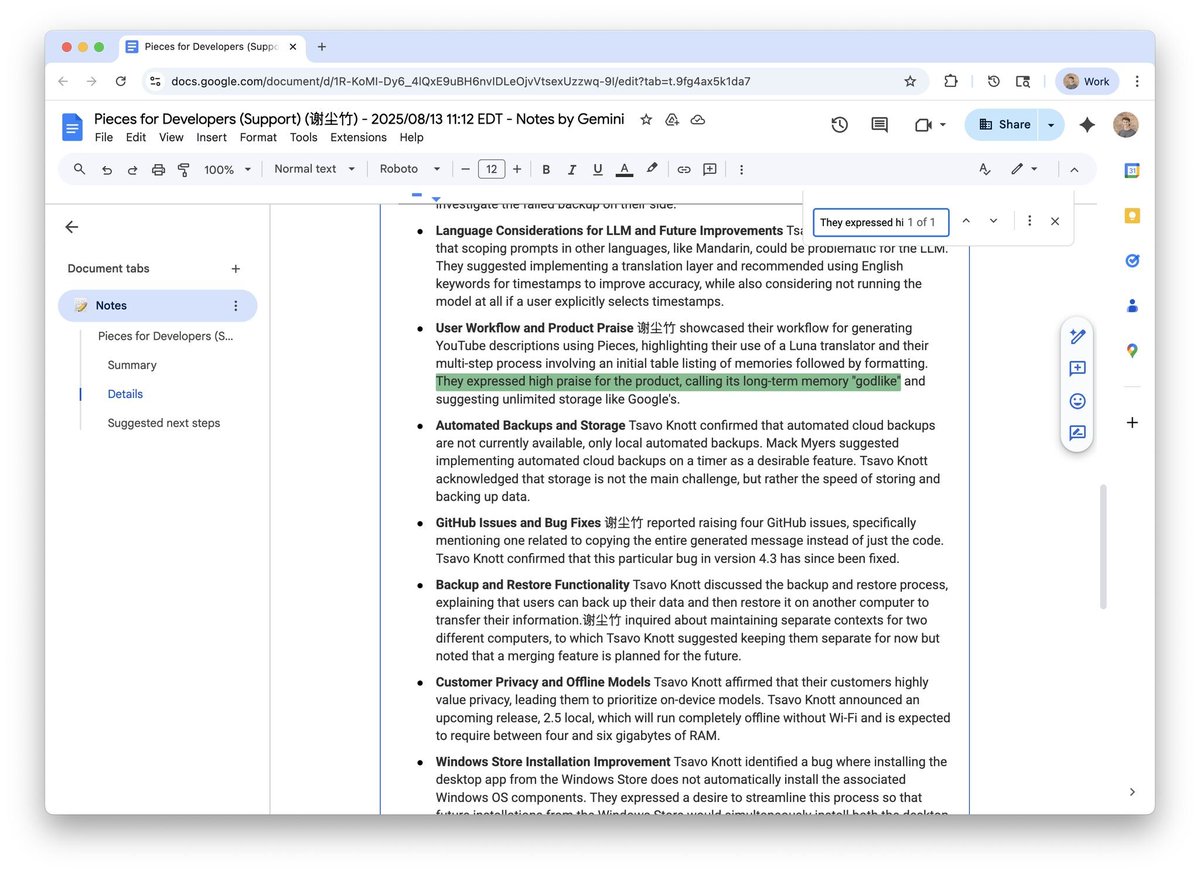
Task: Open Format menu
Action: tap(258, 138)
